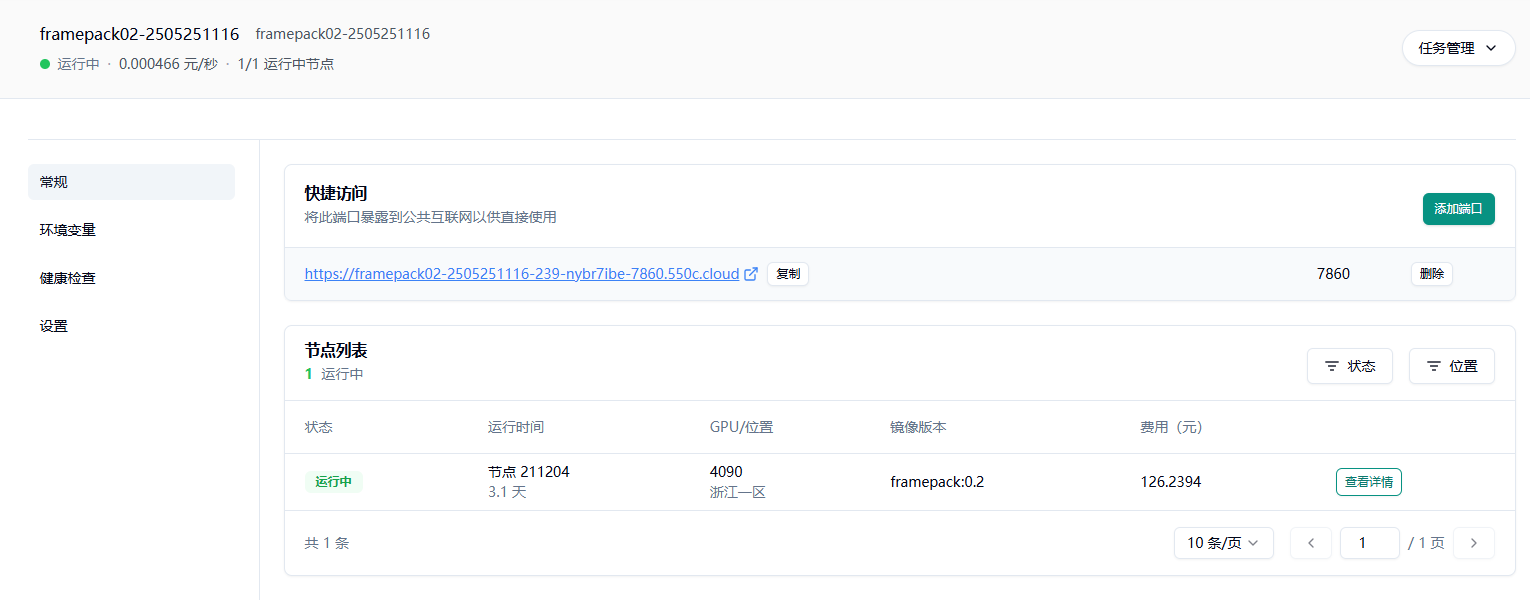Open the 环境变量 sidebar section
This screenshot has width=1530, height=615.
pos(68,230)
